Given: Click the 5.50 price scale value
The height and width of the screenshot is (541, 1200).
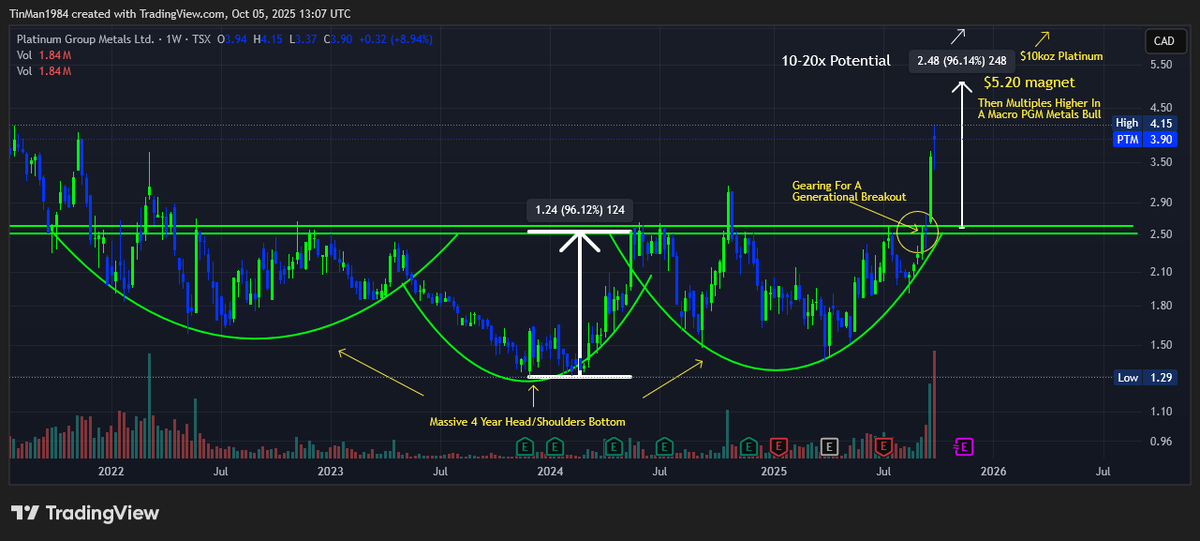Looking at the screenshot, I should pyautogui.click(x=1161, y=65).
